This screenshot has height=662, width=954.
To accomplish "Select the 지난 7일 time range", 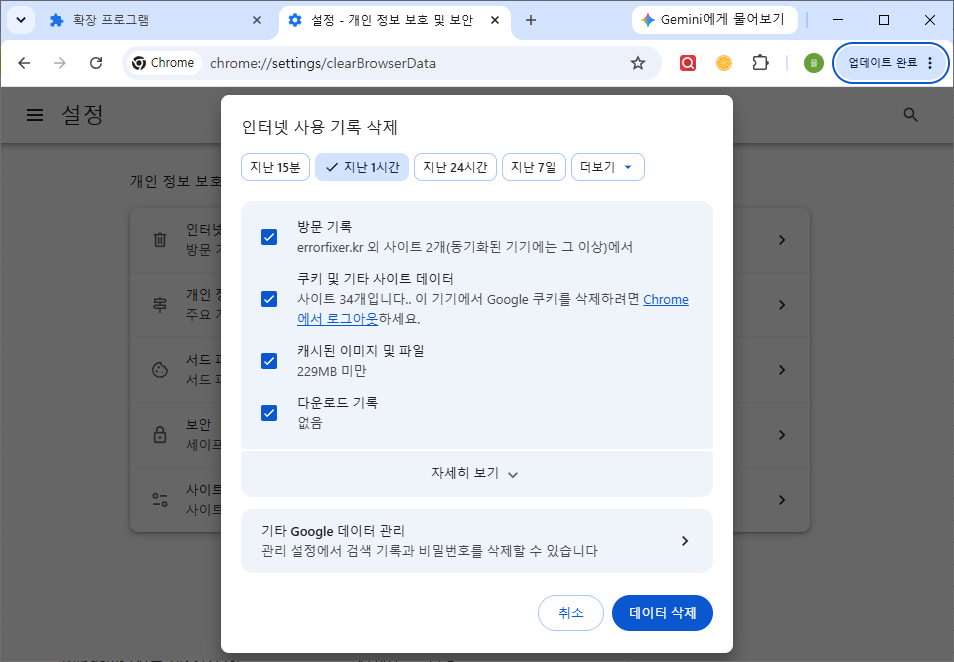I will click(534, 167).
